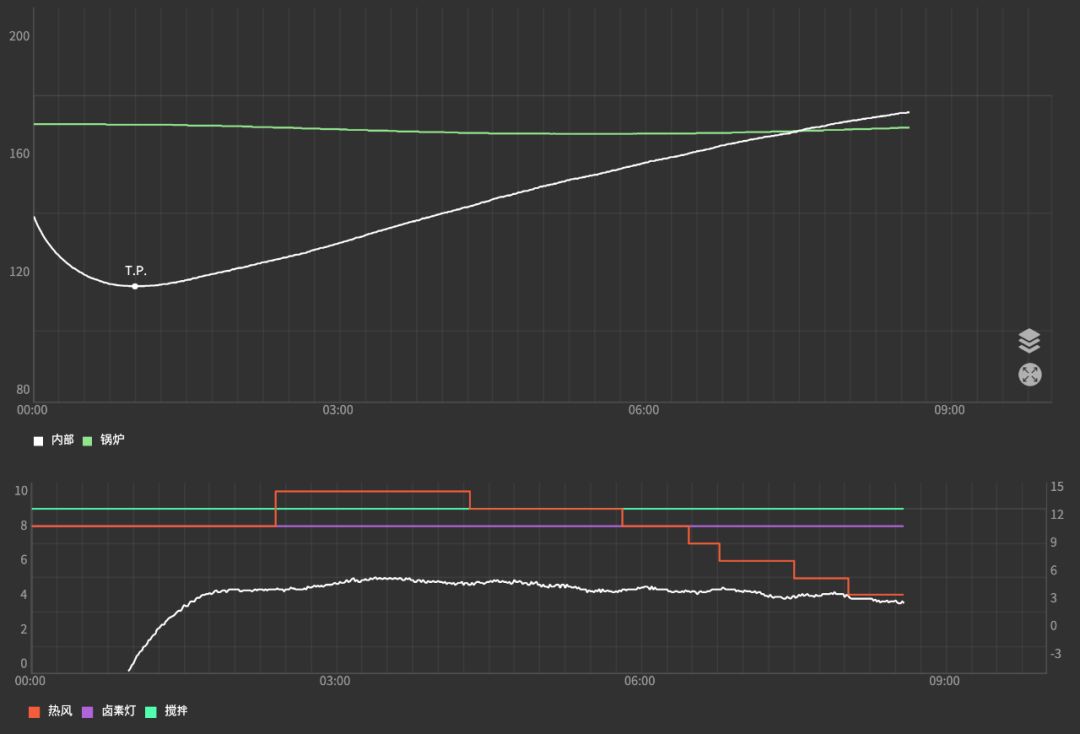The height and width of the screenshot is (734, 1080).
Task: Click the 10 label on lower left axis
Action: tap(21, 490)
